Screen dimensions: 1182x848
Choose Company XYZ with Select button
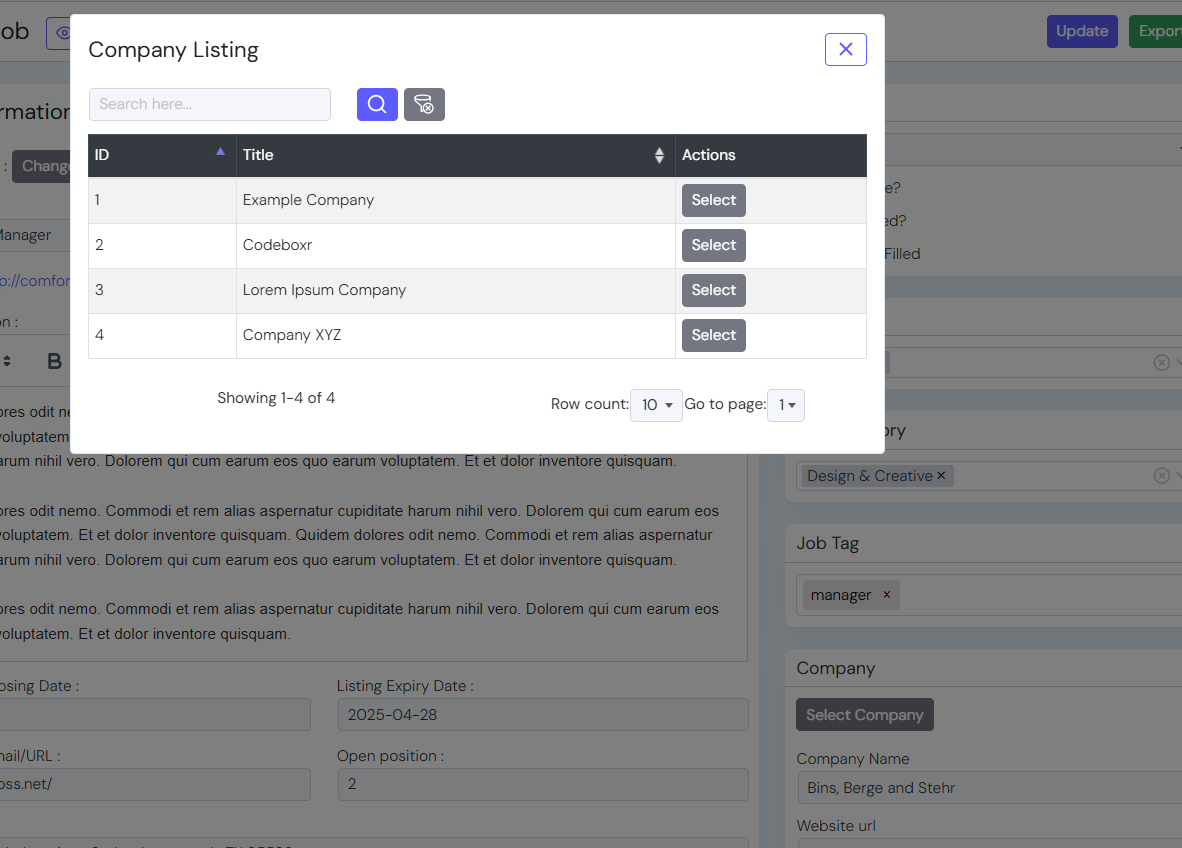[713, 335]
